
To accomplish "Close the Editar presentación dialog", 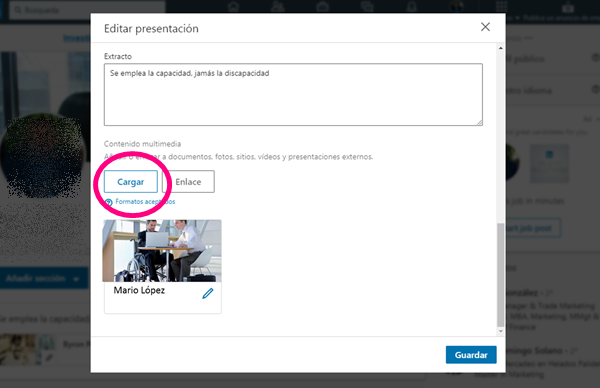I will [485, 27].
